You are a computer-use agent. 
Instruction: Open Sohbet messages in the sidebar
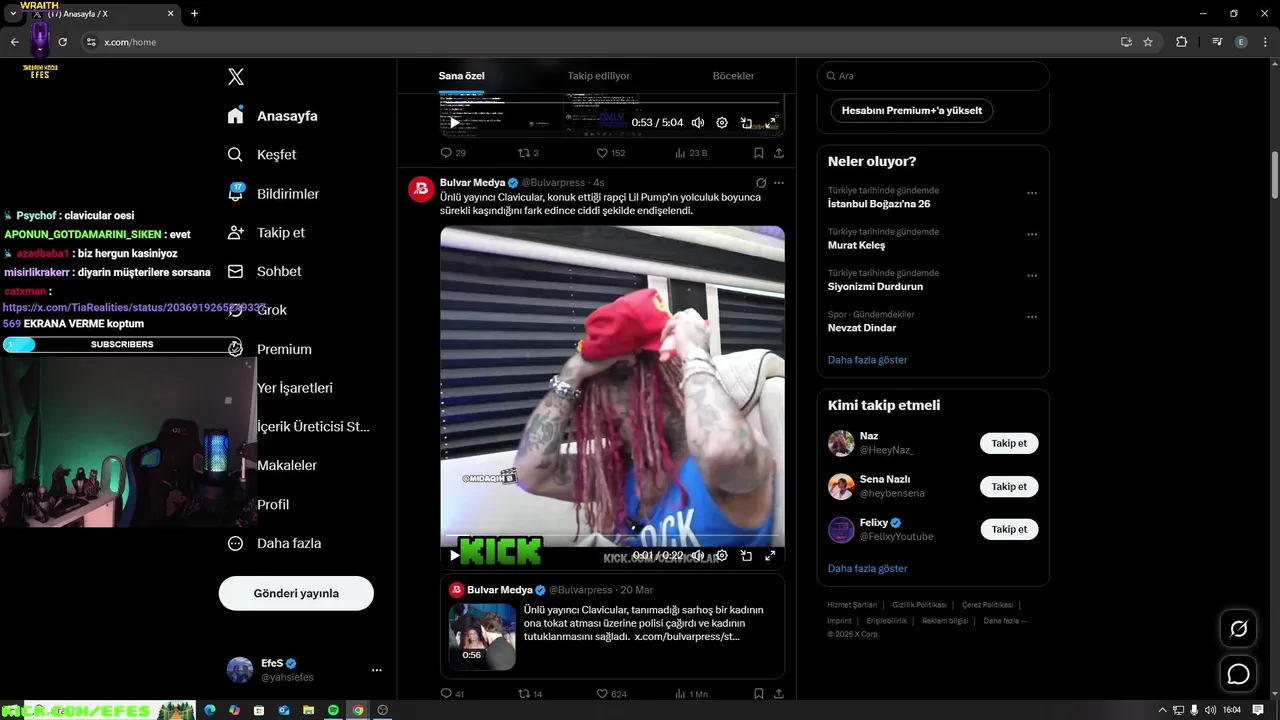(x=264, y=271)
